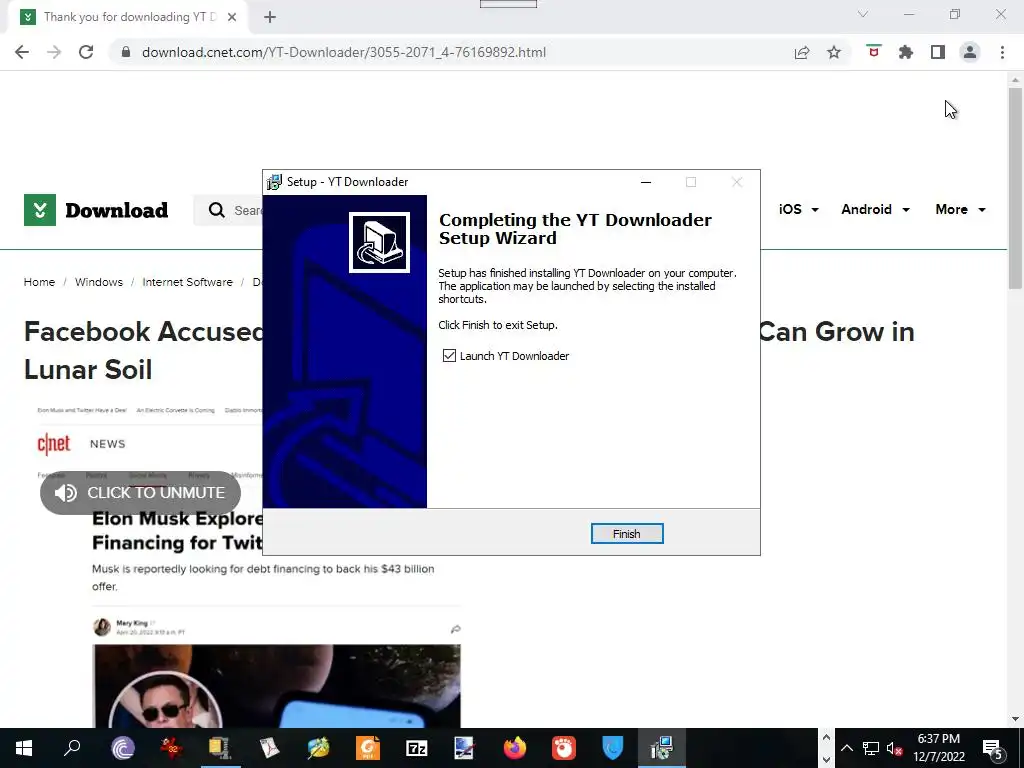Open the tab search chevron

tap(863, 14)
